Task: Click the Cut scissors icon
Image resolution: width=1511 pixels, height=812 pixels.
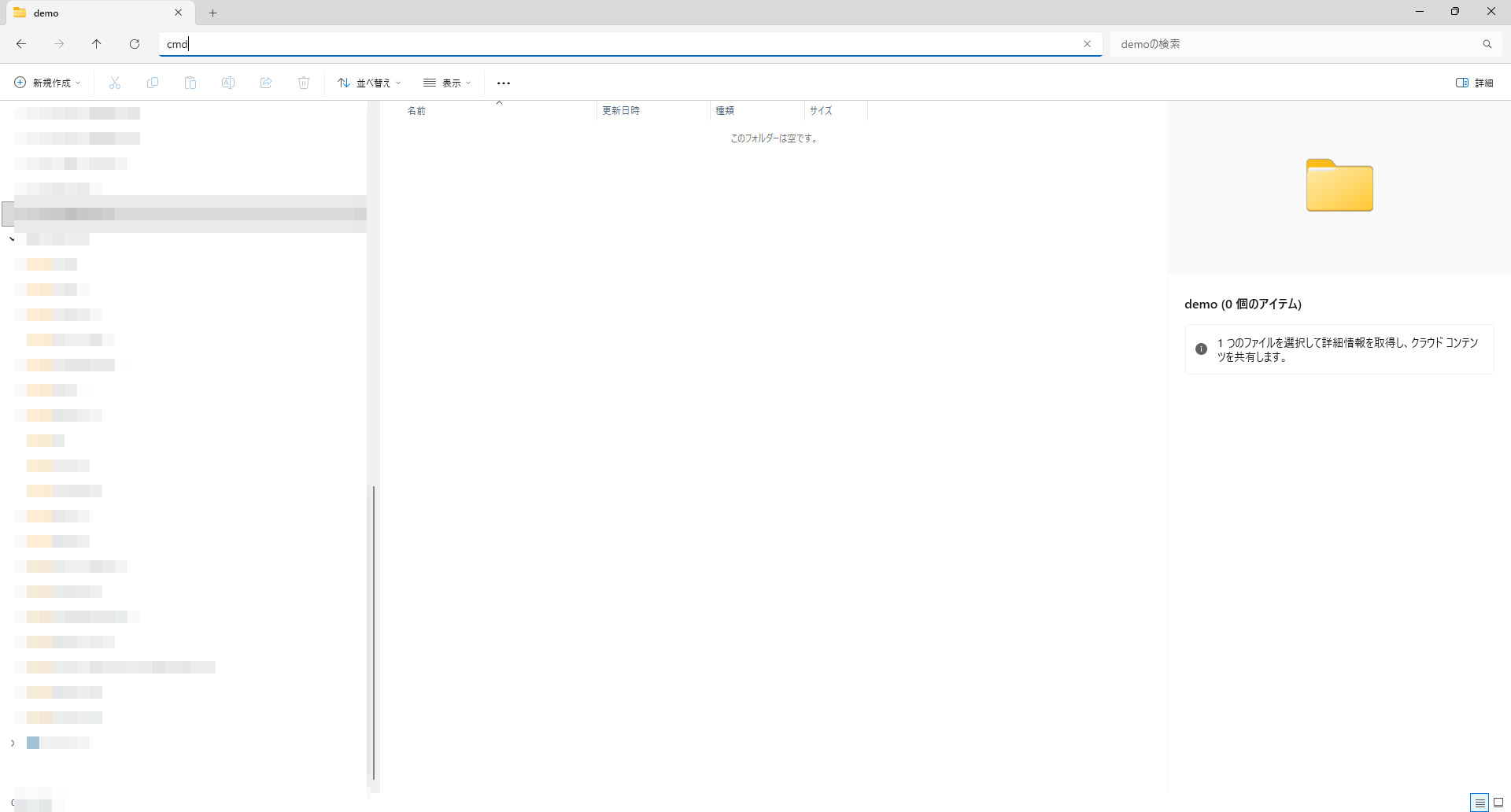Action: click(115, 83)
